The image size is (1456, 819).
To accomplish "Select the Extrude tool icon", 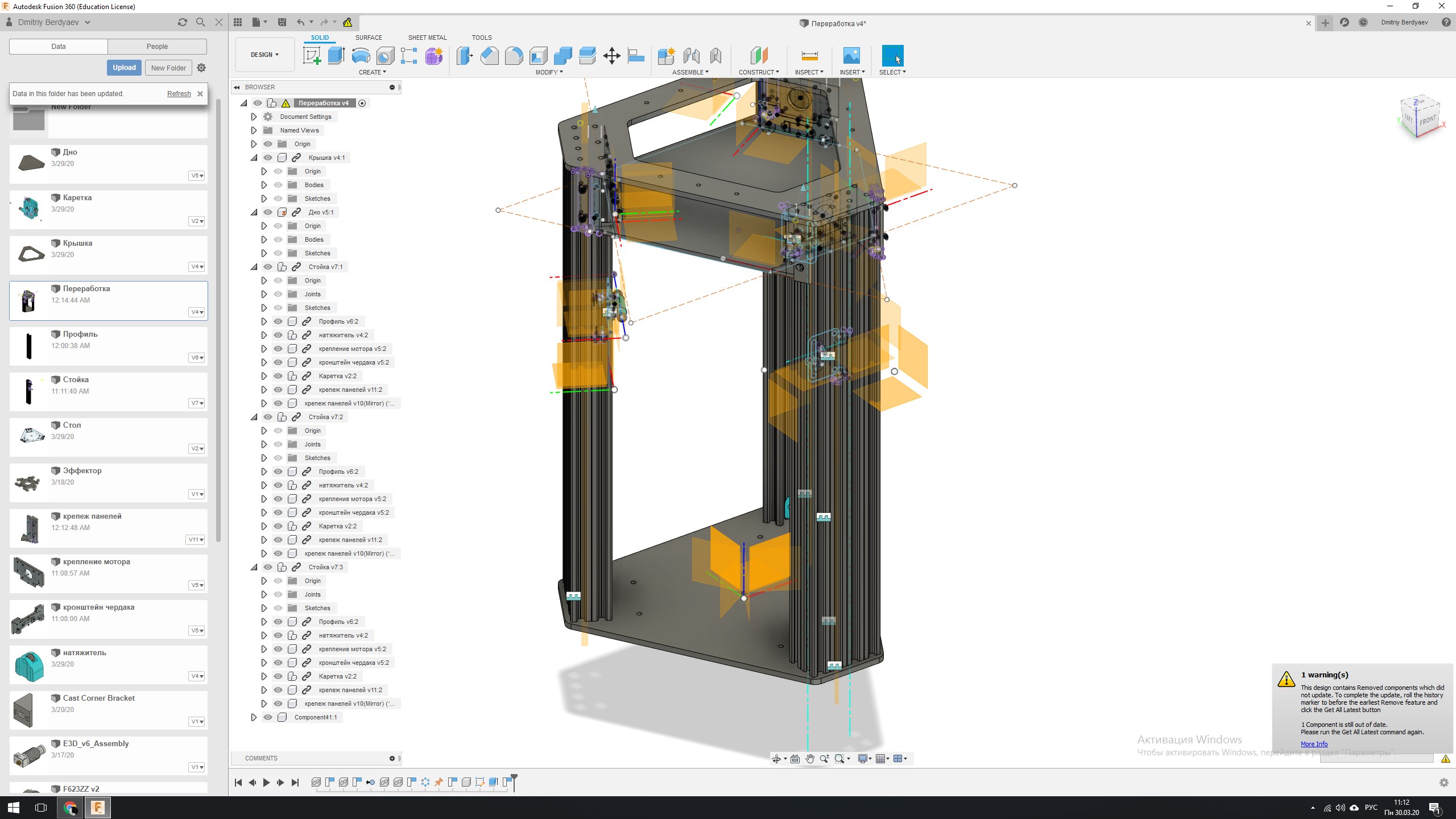I will click(336, 56).
